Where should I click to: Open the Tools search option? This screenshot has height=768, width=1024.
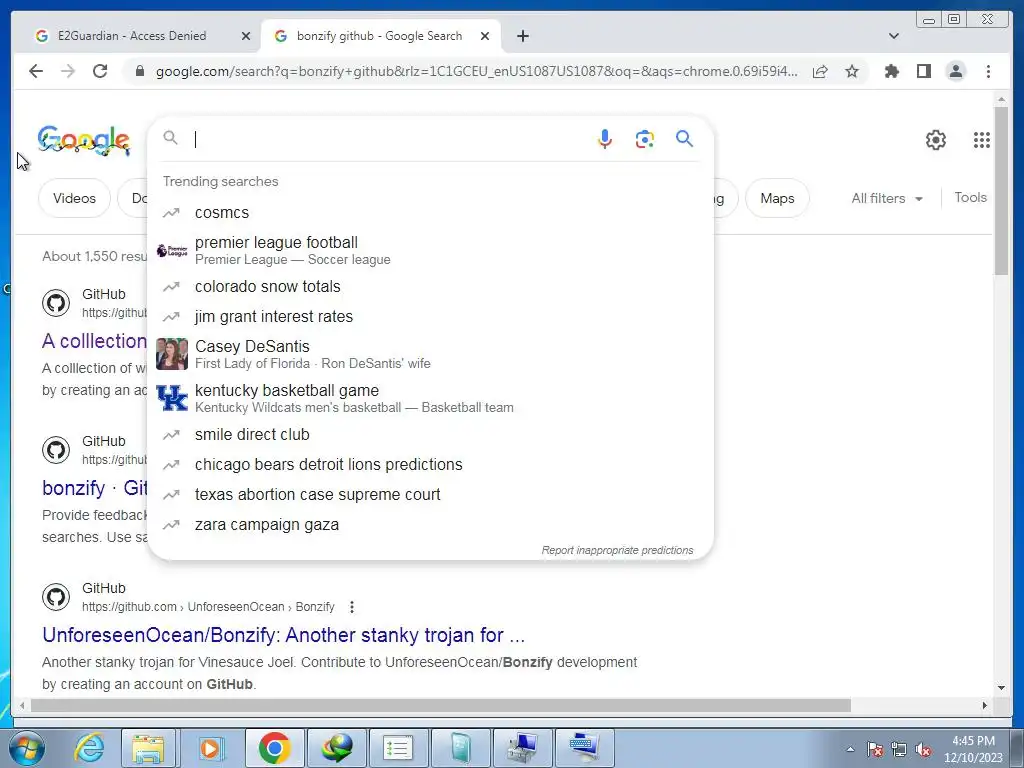pyautogui.click(x=970, y=197)
